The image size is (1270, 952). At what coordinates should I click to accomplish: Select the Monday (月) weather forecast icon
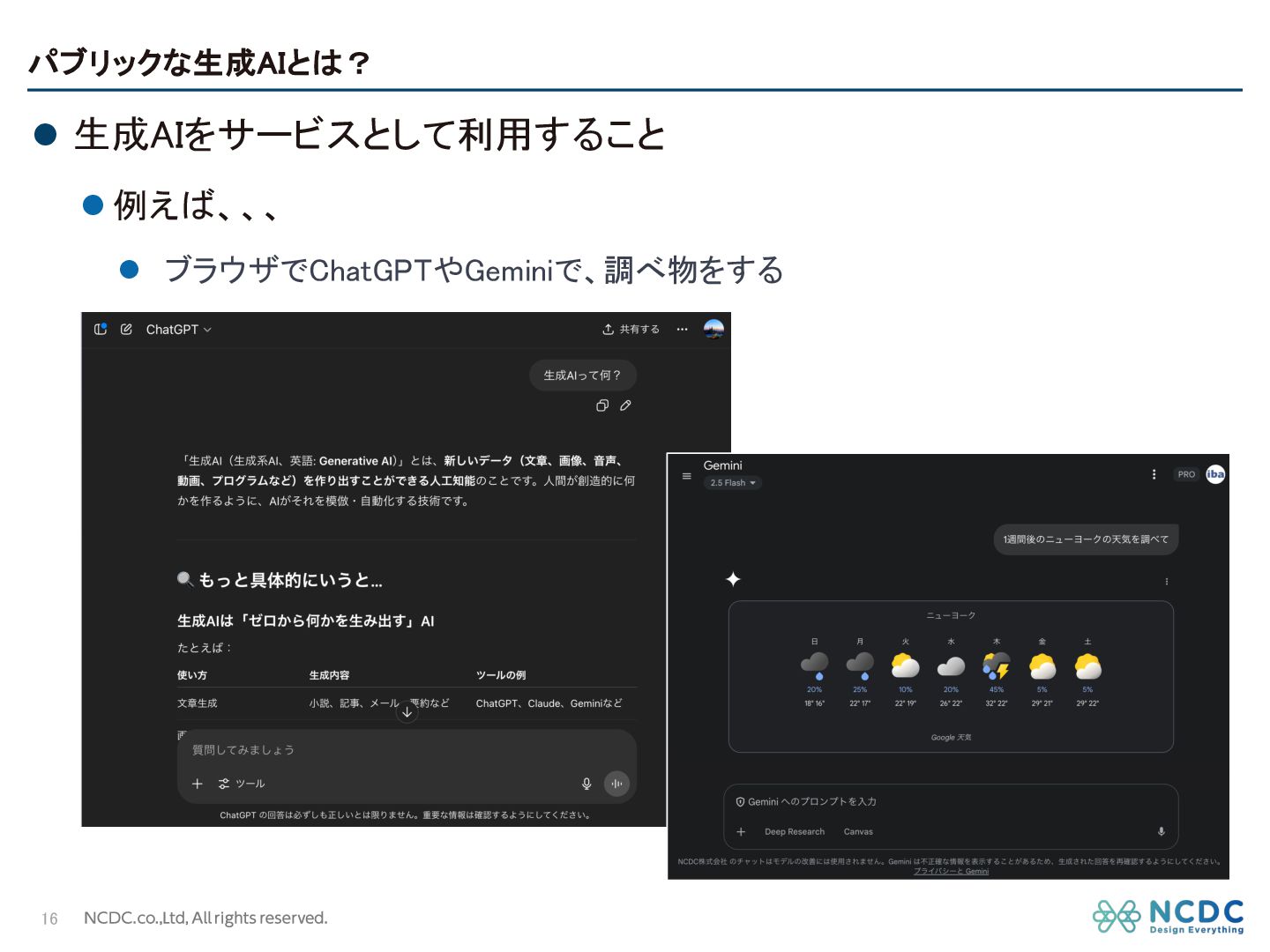[860, 666]
